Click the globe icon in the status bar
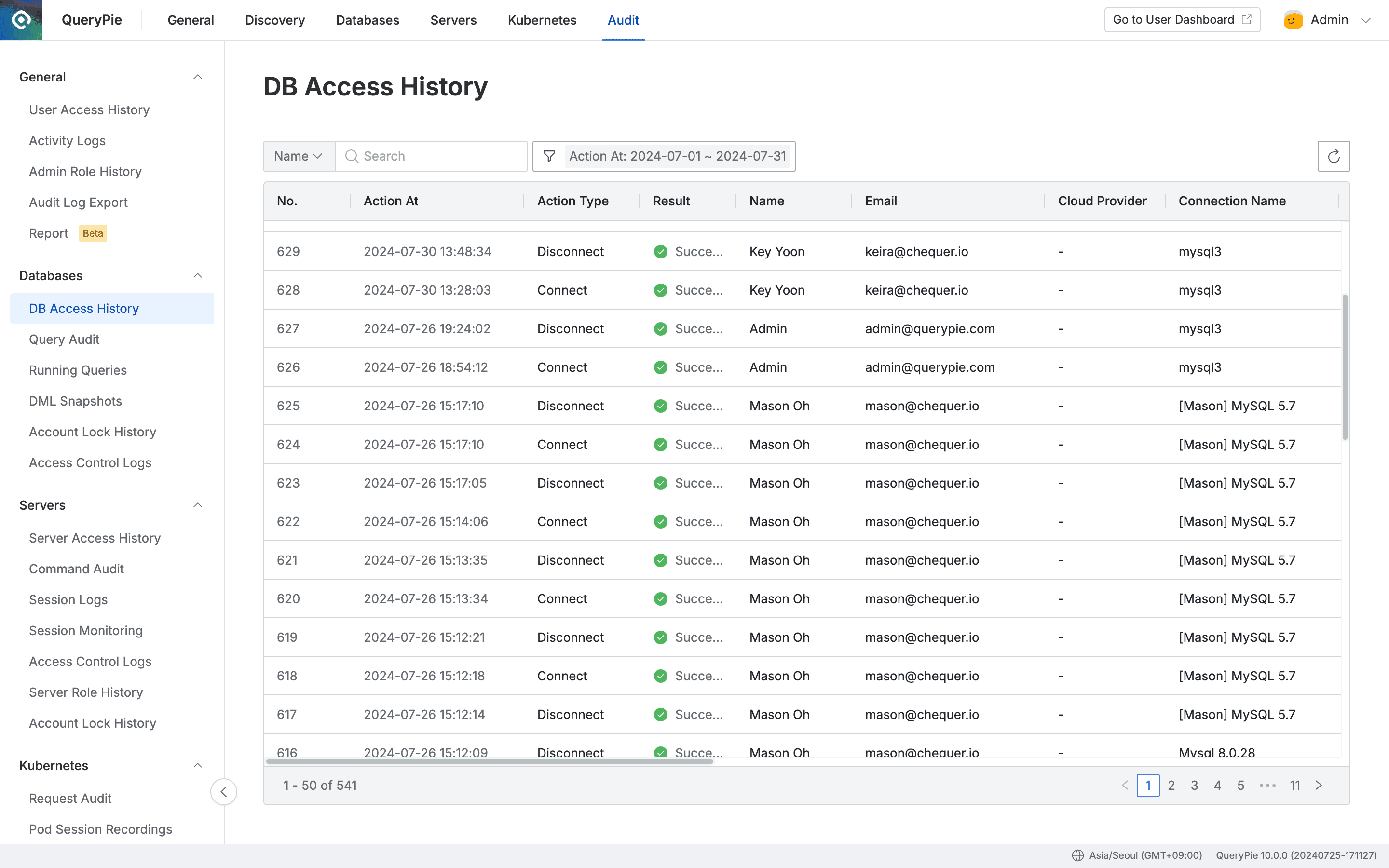1389x868 pixels. pos(1078,854)
